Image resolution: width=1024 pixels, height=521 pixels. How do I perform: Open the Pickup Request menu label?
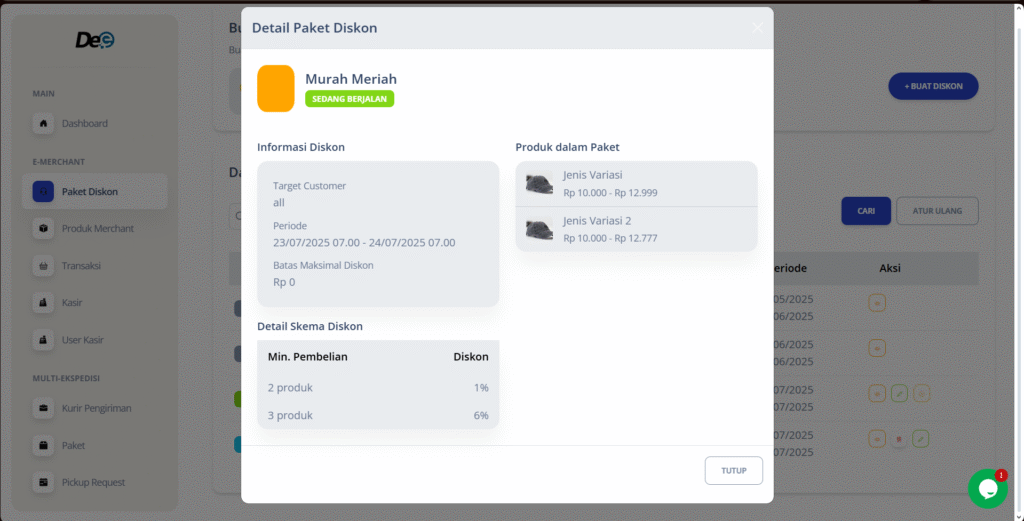click(x=93, y=482)
